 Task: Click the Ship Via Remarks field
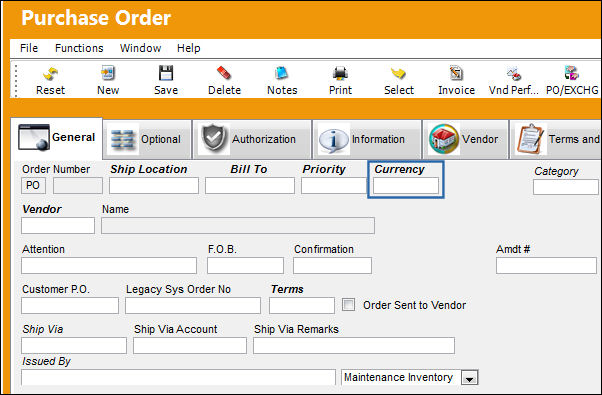point(354,345)
